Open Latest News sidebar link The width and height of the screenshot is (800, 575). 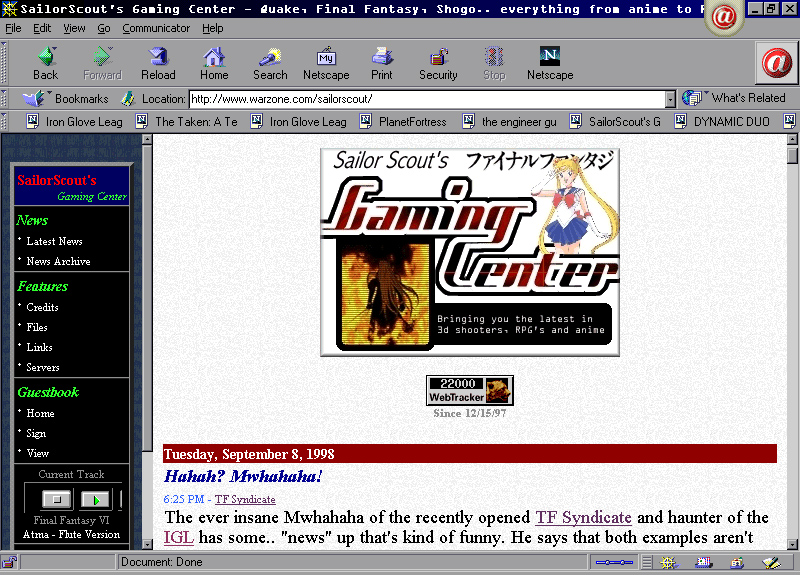54,241
